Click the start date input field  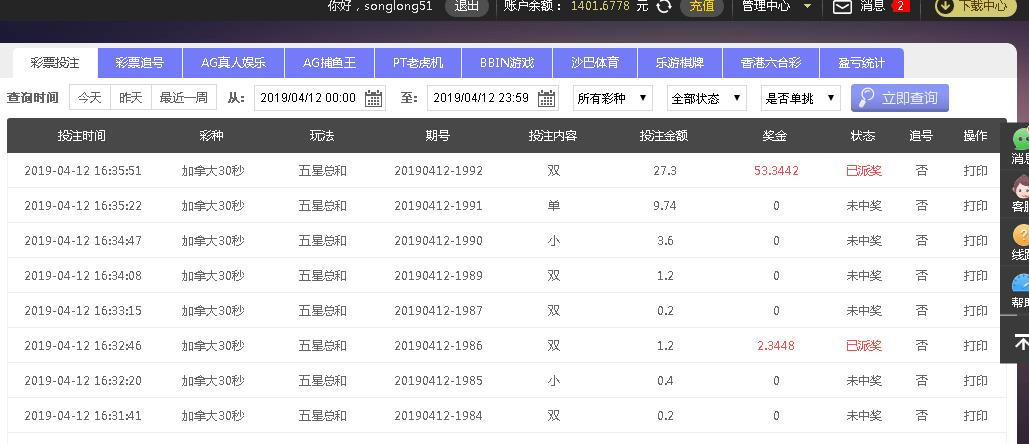pyautogui.click(x=308, y=98)
